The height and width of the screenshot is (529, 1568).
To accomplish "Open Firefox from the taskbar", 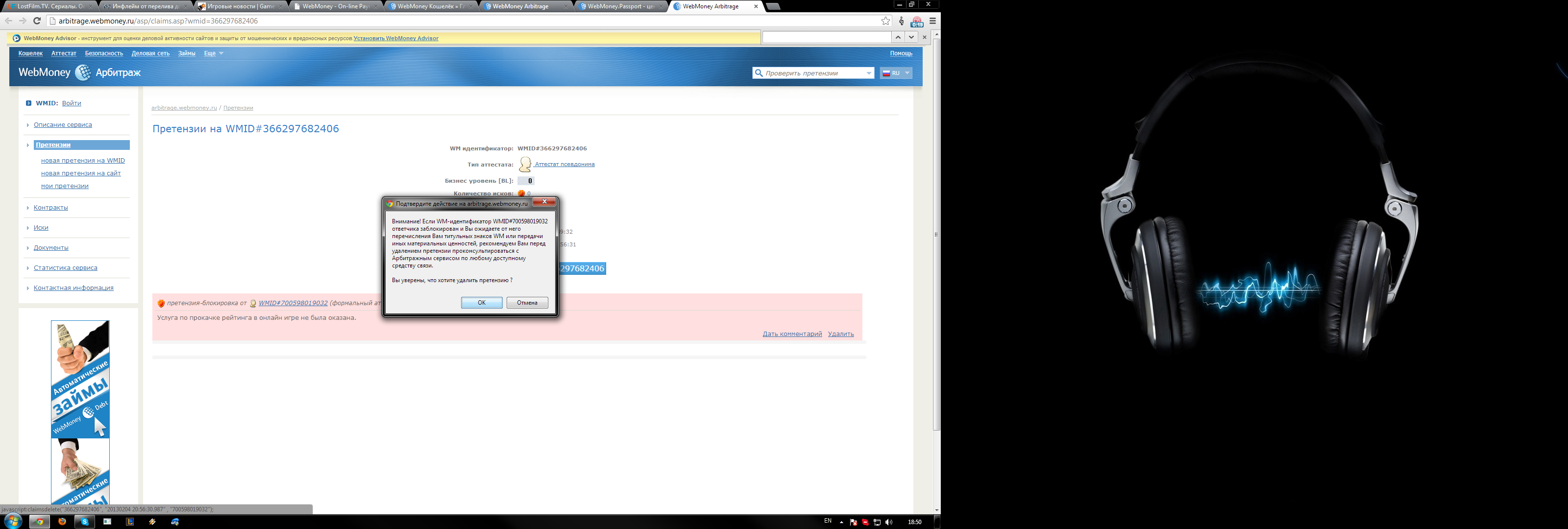I will (62, 522).
